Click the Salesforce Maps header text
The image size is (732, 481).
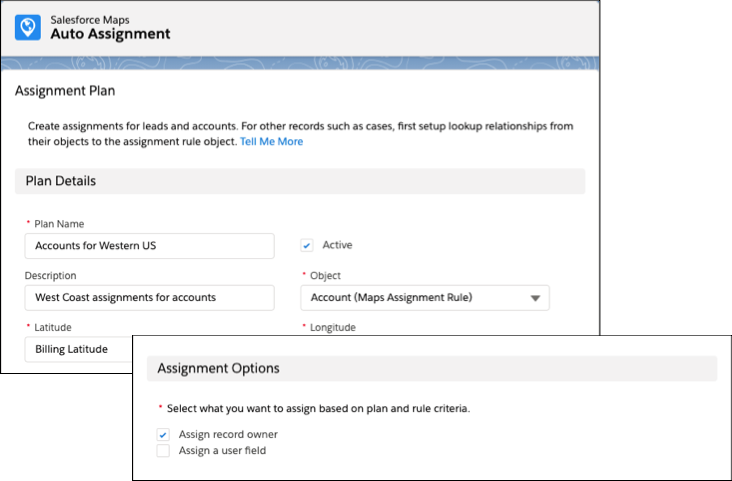[x=90, y=20]
